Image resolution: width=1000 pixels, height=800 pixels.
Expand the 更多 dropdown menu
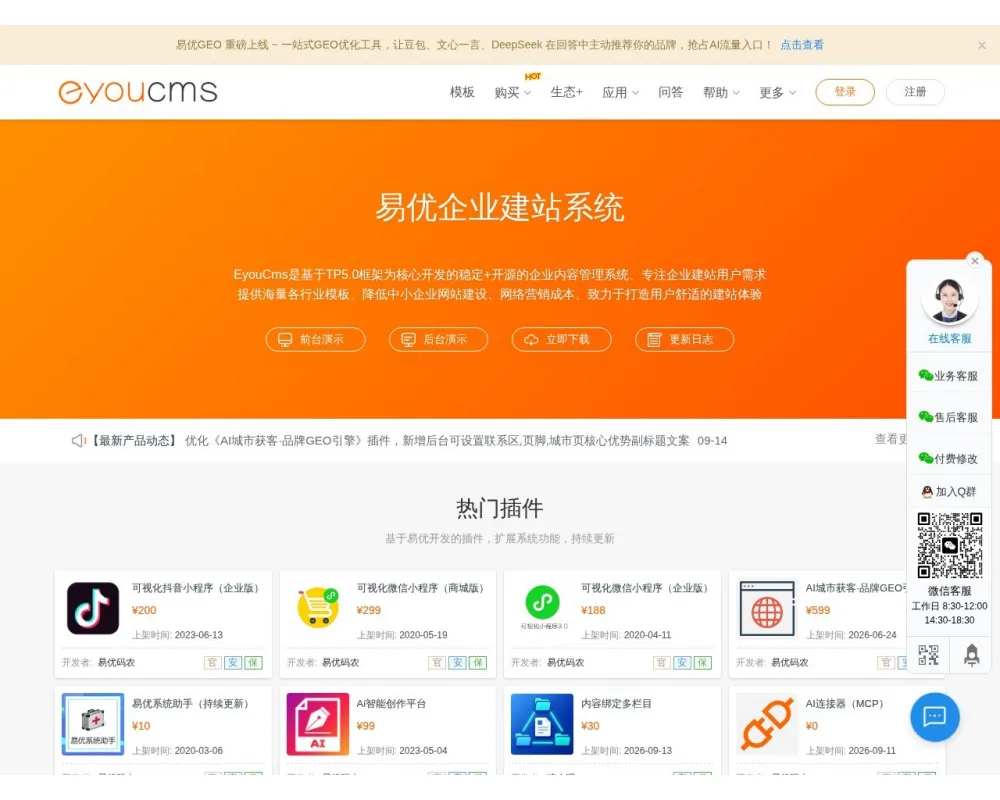coord(777,93)
